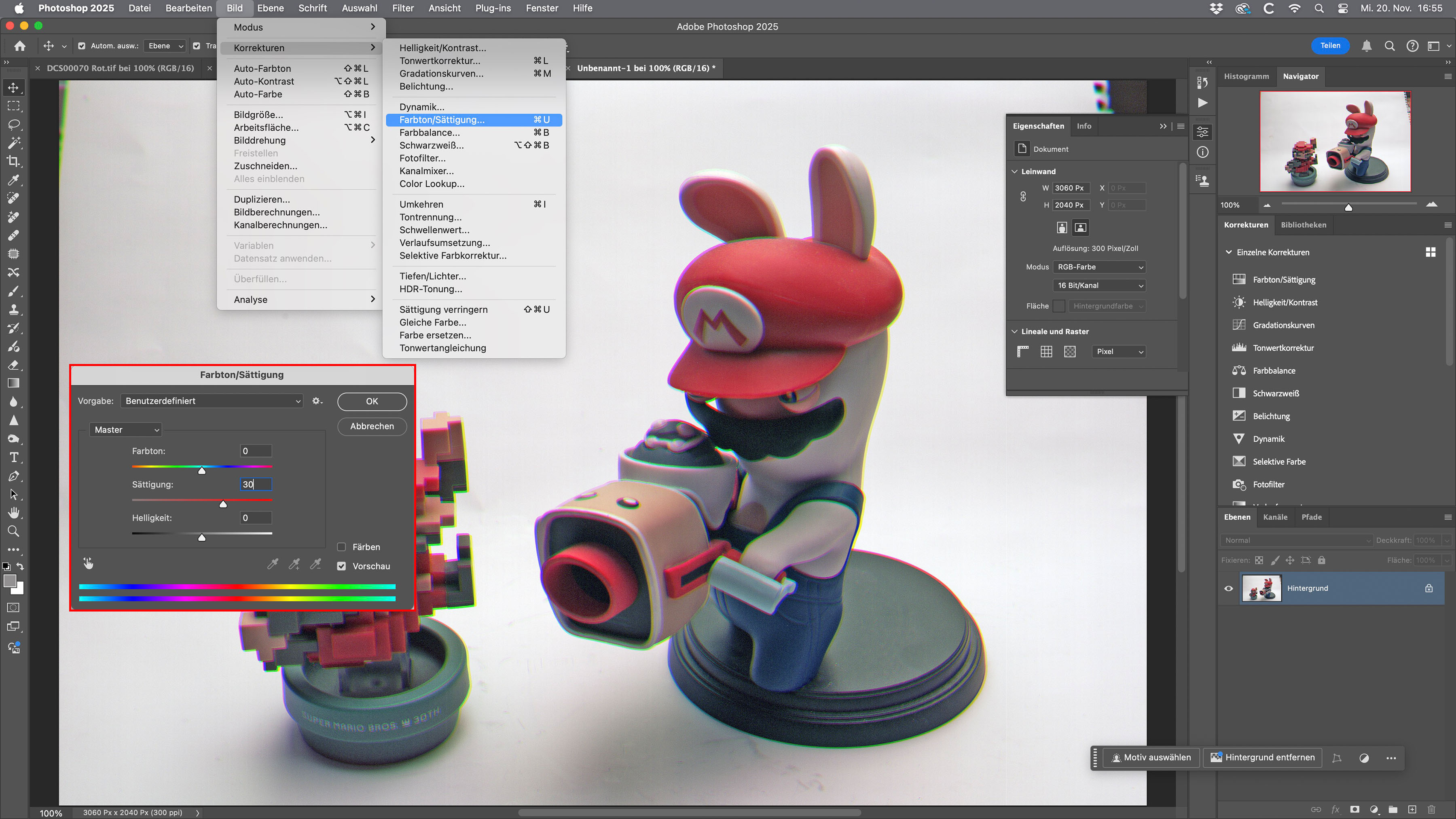Click the on-image adjustment hand icon in dialog
The width and height of the screenshot is (1456, 819).
pyautogui.click(x=88, y=563)
